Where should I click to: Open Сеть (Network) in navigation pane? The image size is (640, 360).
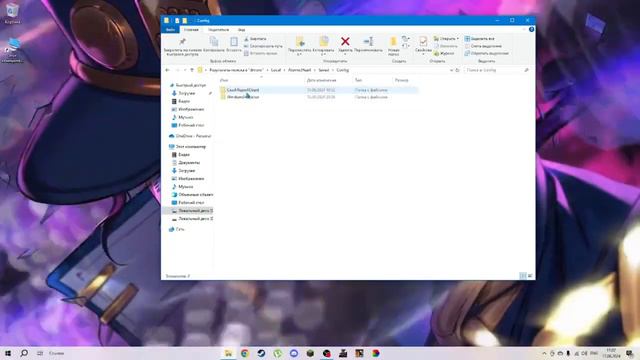click(x=177, y=229)
